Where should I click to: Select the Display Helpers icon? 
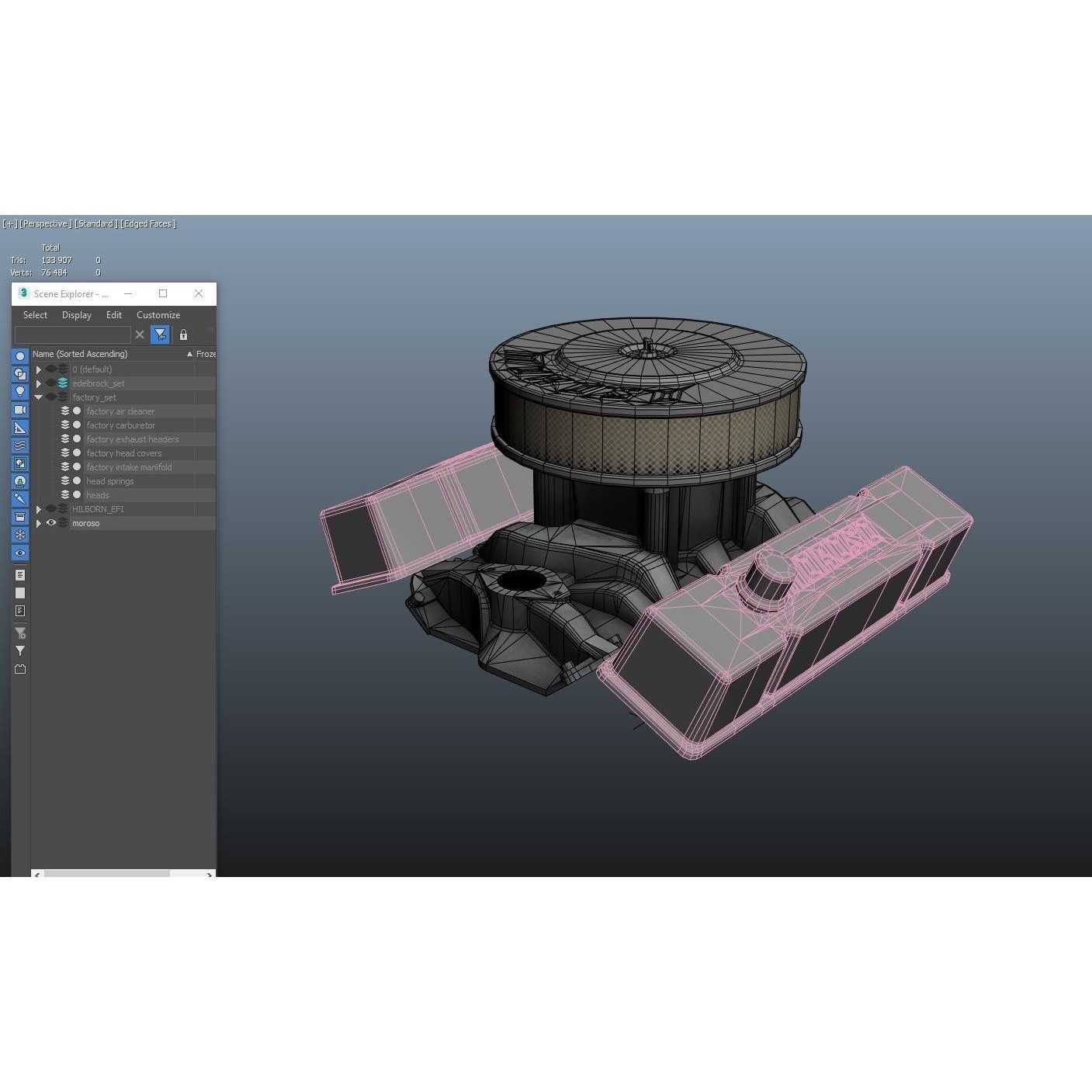click(19, 428)
